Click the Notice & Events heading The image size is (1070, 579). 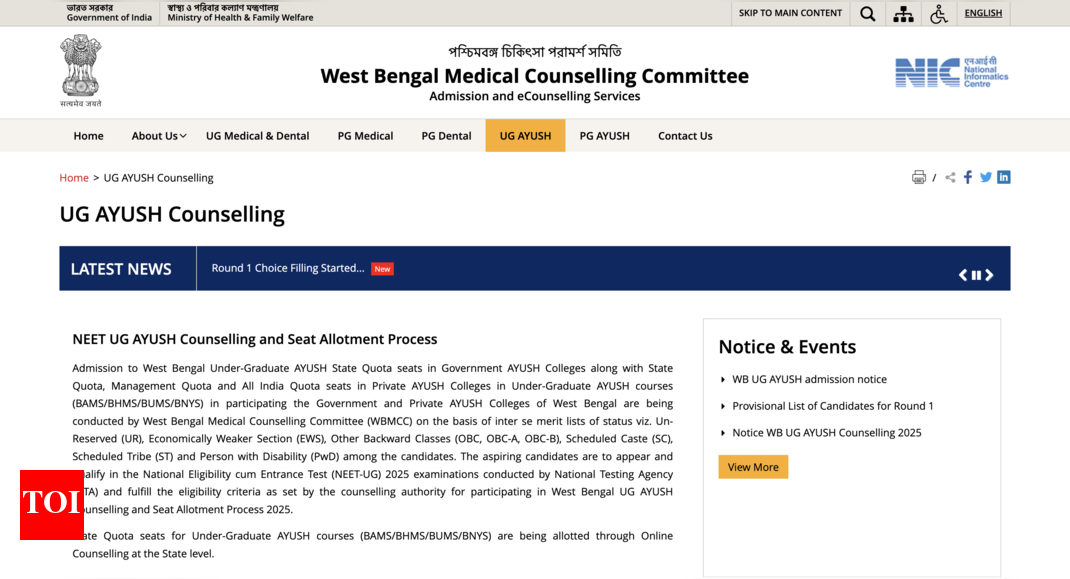pyautogui.click(x=787, y=347)
